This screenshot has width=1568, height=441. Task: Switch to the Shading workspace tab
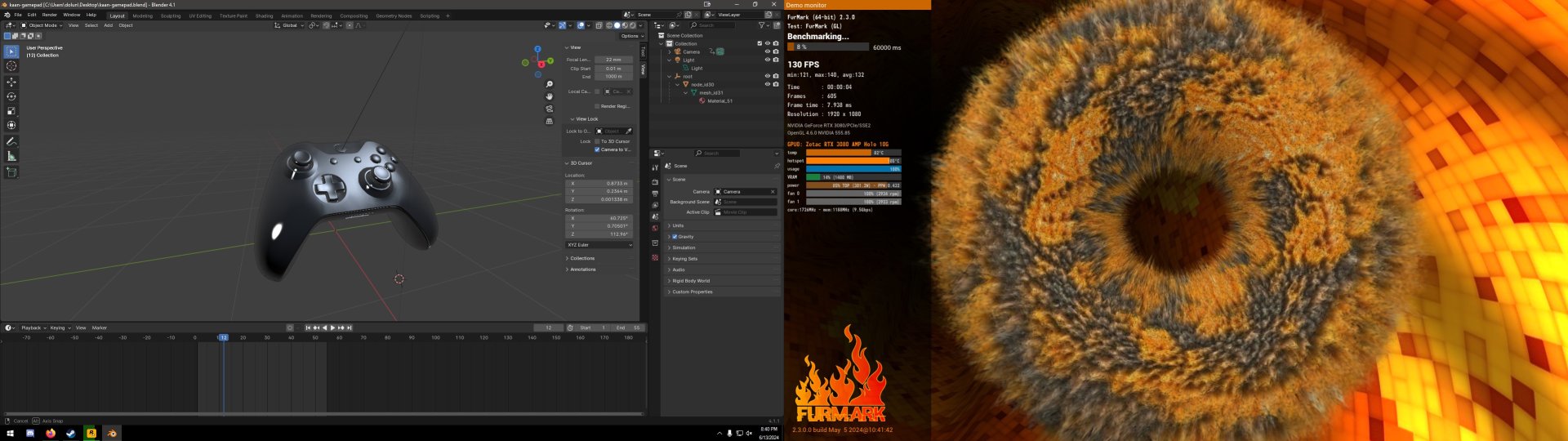(264, 16)
